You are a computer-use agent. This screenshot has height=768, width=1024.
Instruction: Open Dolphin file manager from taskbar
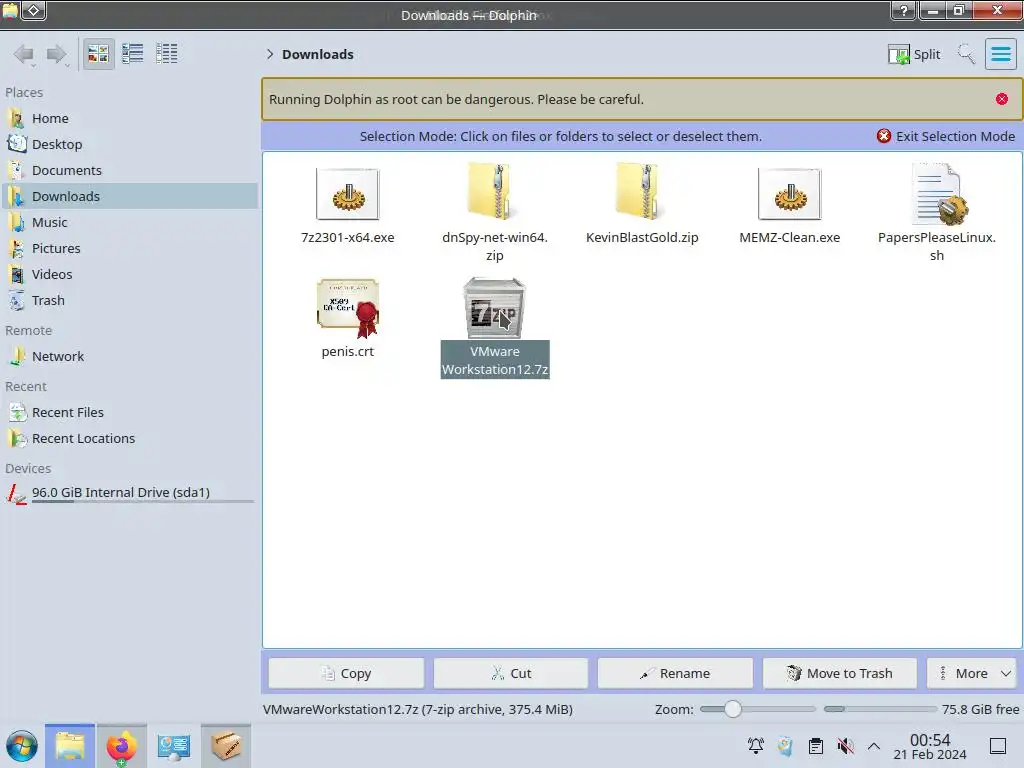pyautogui.click(x=70, y=746)
